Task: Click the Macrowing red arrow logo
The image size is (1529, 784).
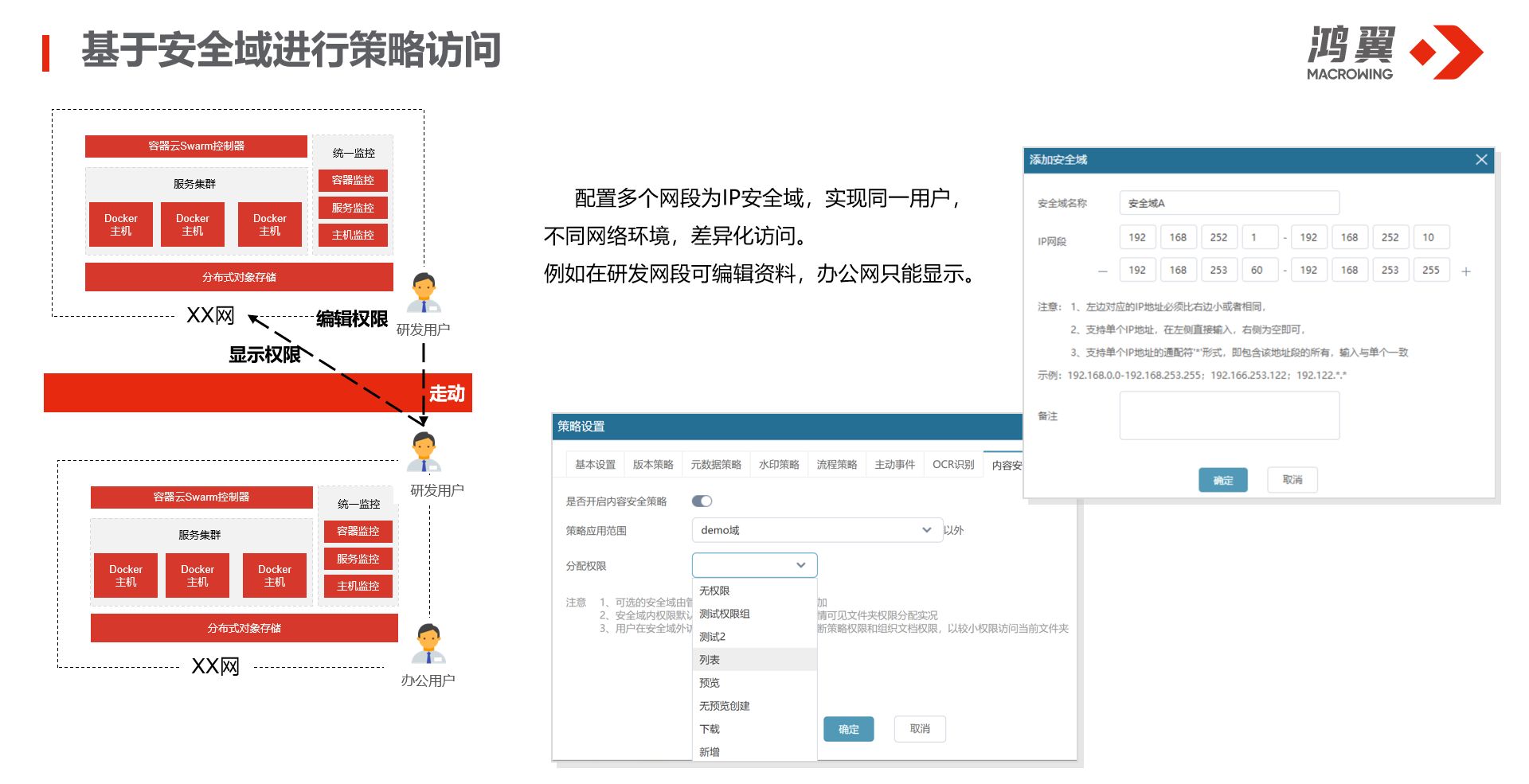Action: tap(1446, 53)
